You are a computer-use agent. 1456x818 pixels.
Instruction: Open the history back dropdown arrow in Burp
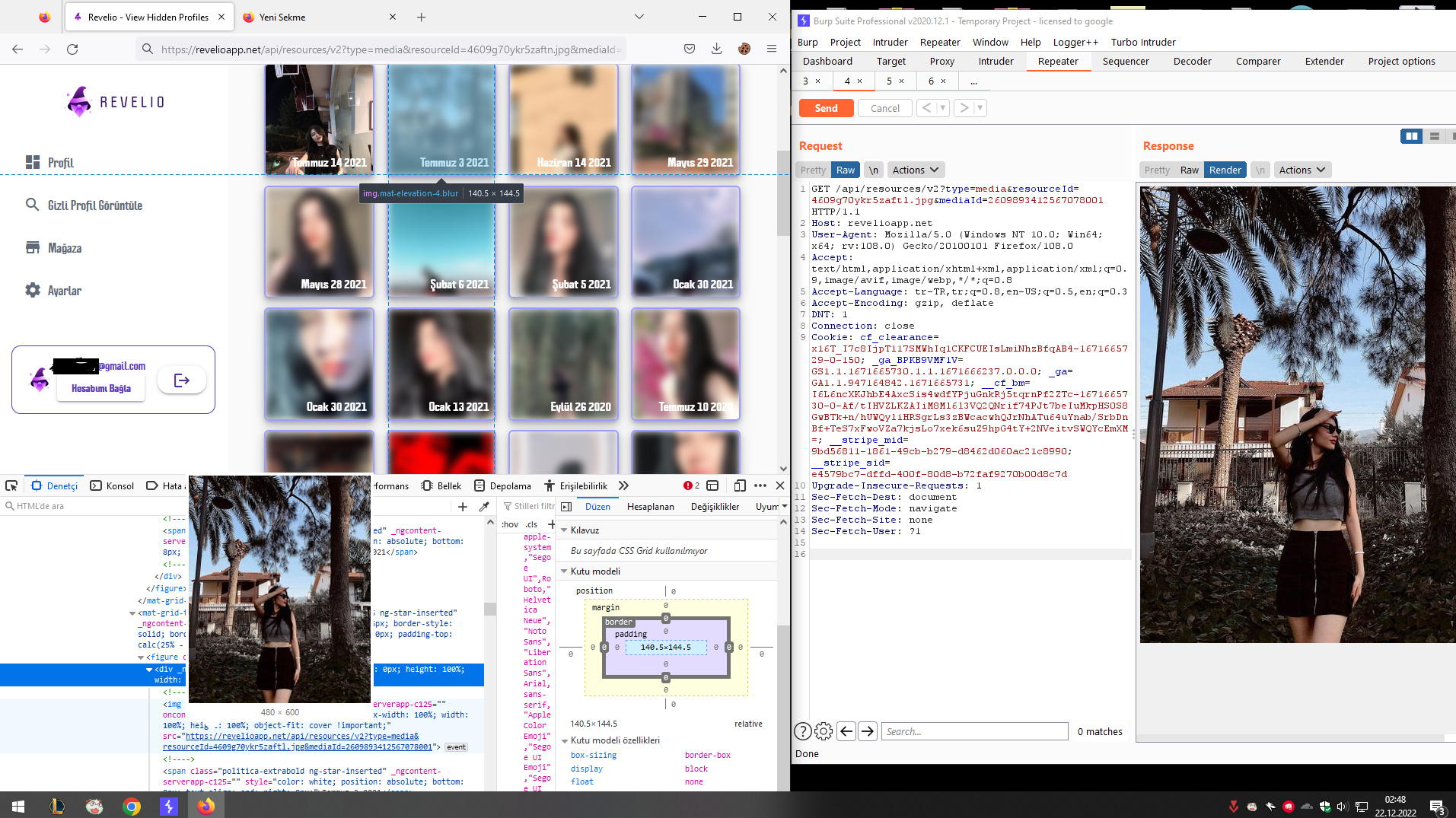point(942,108)
